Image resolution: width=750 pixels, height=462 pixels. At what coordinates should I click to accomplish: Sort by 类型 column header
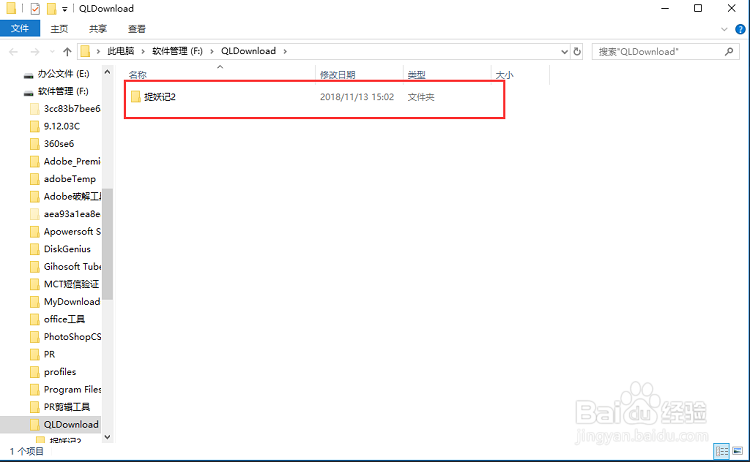pyautogui.click(x=417, y=75)
